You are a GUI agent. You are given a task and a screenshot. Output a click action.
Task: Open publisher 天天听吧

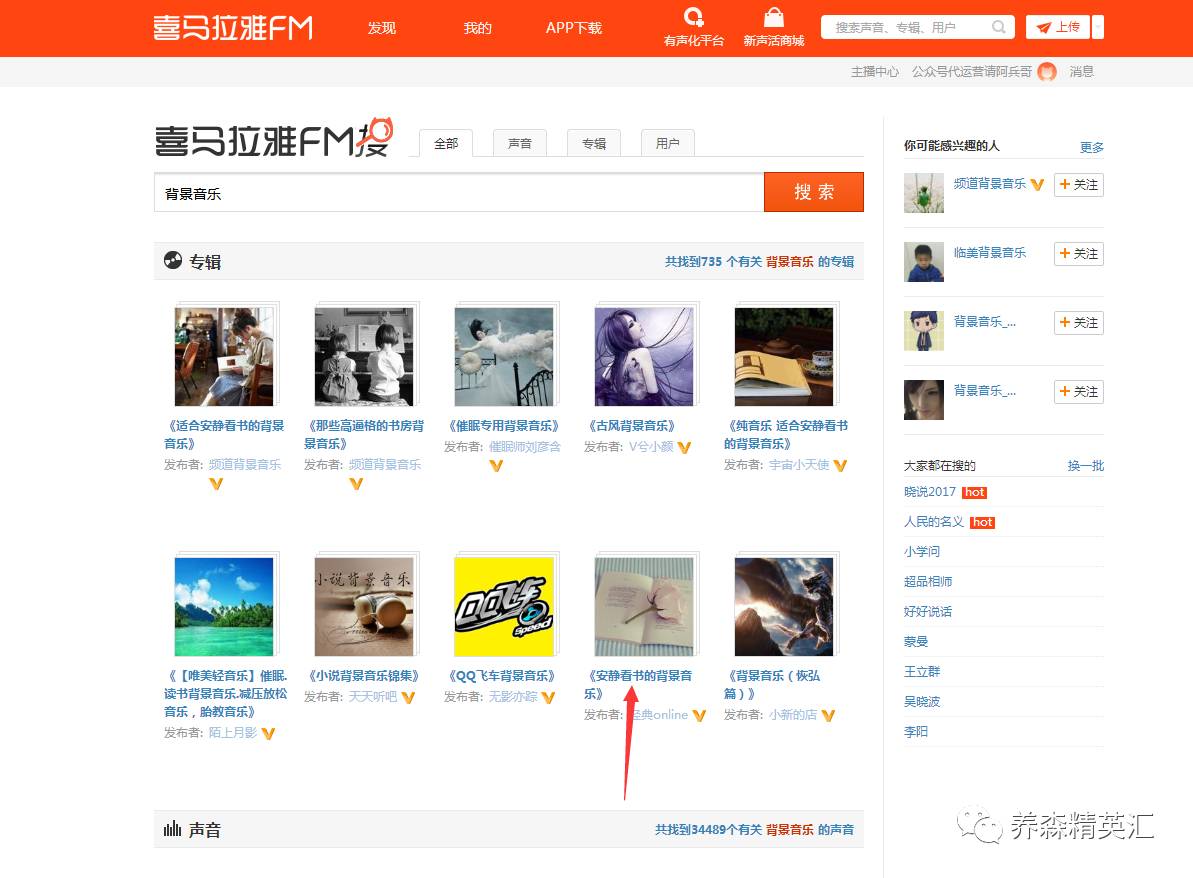click(373, 697)
